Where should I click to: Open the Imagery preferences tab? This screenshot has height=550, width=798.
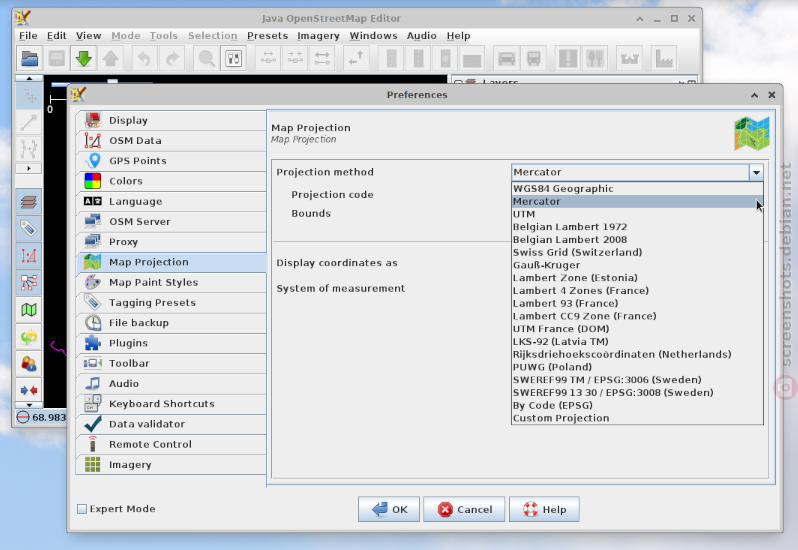(172, 465)
